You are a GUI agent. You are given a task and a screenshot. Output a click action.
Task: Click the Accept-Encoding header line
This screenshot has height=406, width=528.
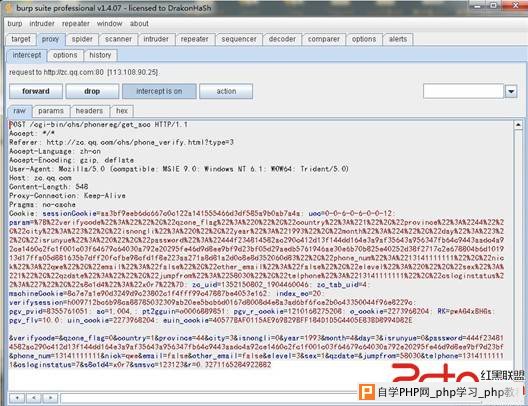point(71,160)
